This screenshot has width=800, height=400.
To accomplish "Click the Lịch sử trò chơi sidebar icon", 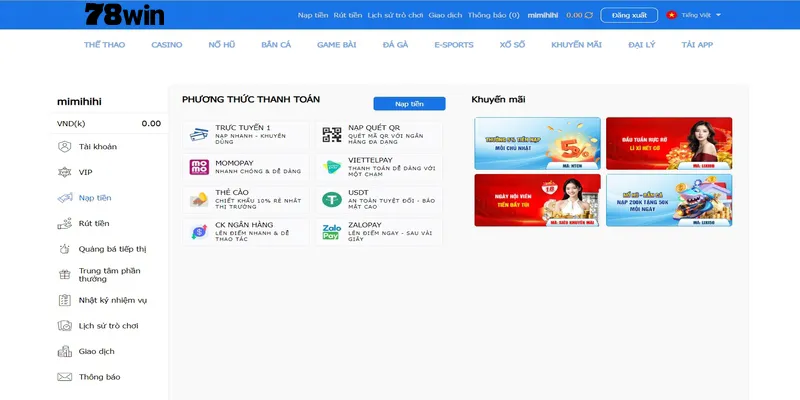I will point(64,326).
